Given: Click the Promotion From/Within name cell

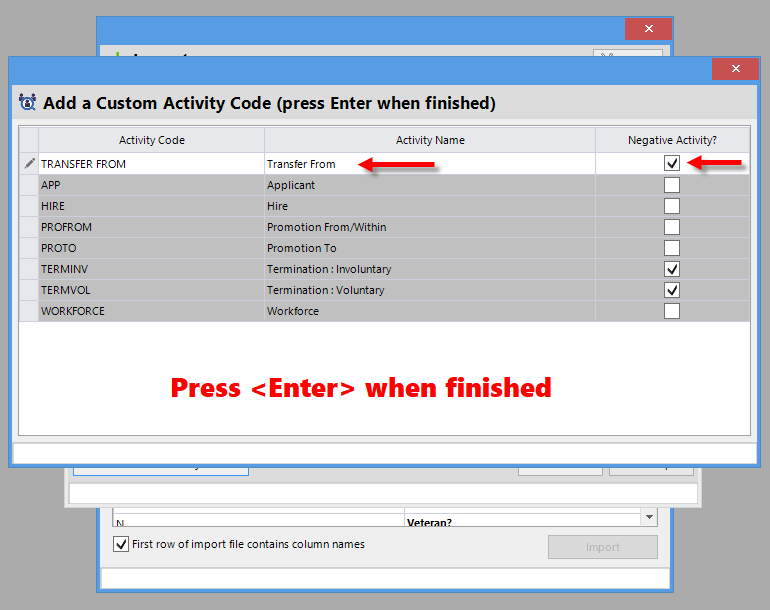Looking at the screenshot, I should (x=430, y=227).
